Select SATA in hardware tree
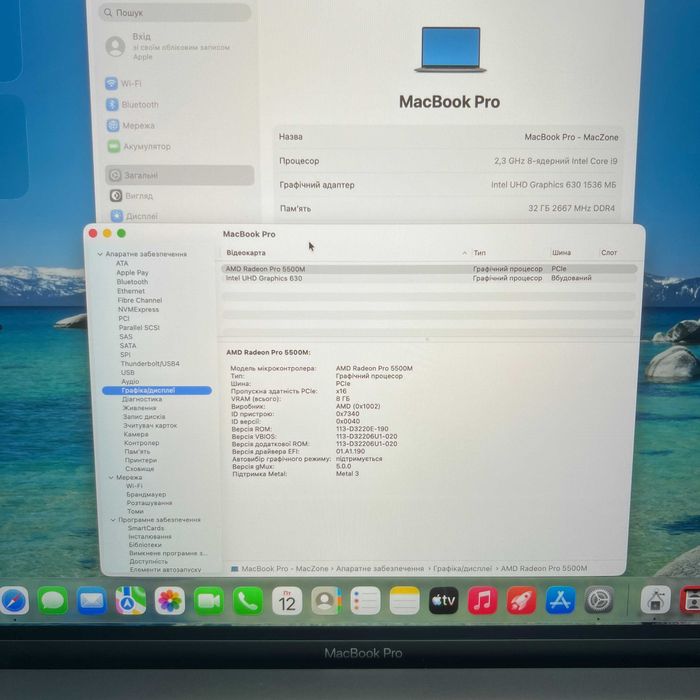This screenshot has height=700, width=700. coord(128,346)
